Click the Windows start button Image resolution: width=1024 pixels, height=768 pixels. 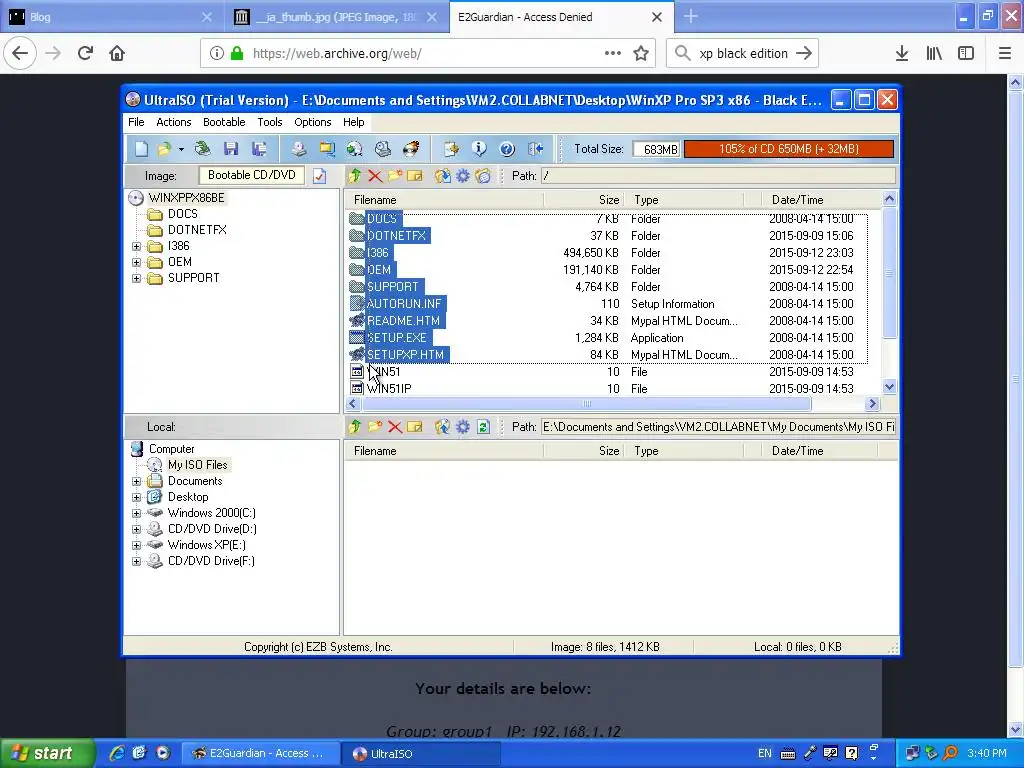(46, 754)
